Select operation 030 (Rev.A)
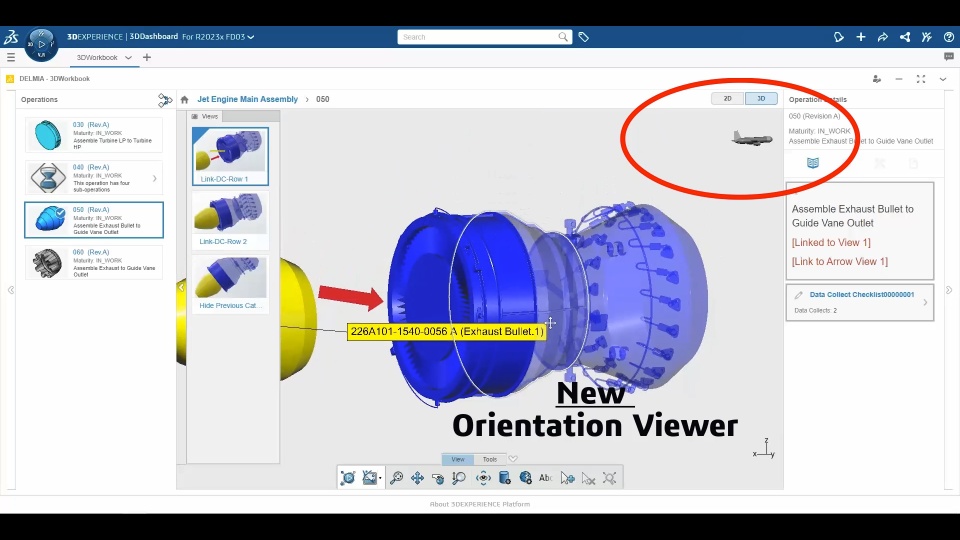The width and height of the screenshot is (960, 540). 94,135
